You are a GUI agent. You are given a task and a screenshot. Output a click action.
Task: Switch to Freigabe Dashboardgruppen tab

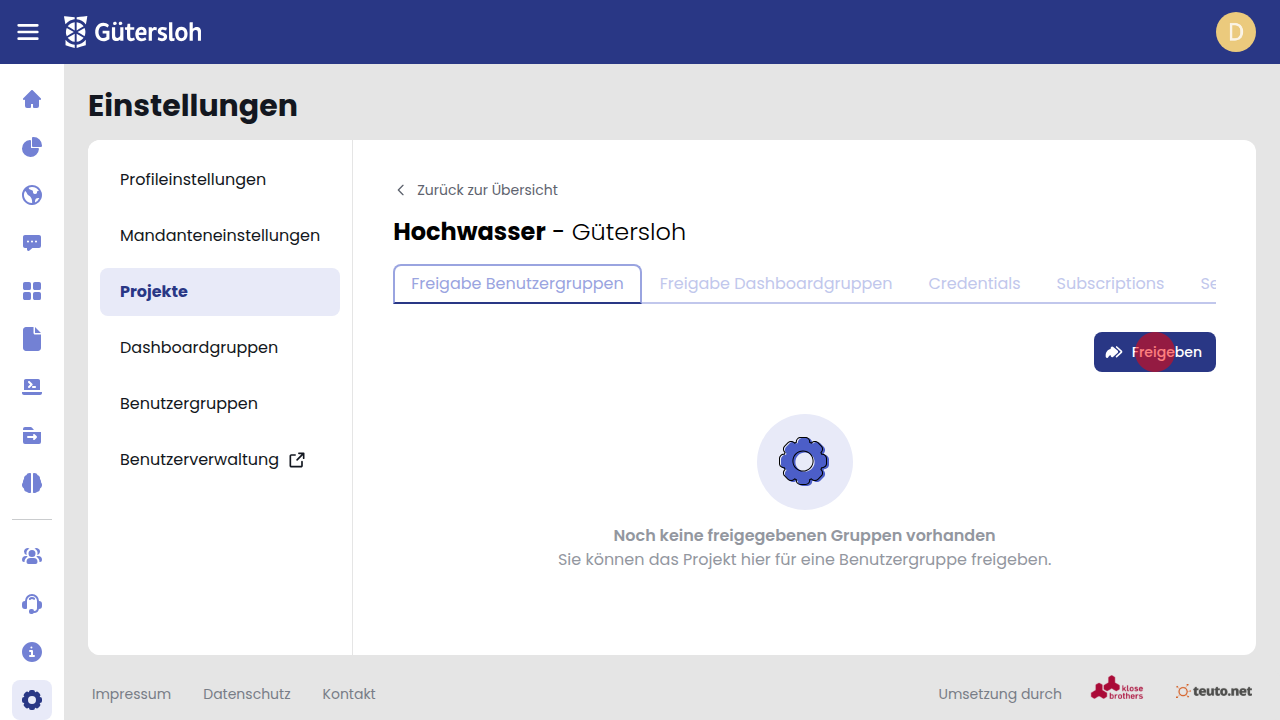[x=775, y=284]
